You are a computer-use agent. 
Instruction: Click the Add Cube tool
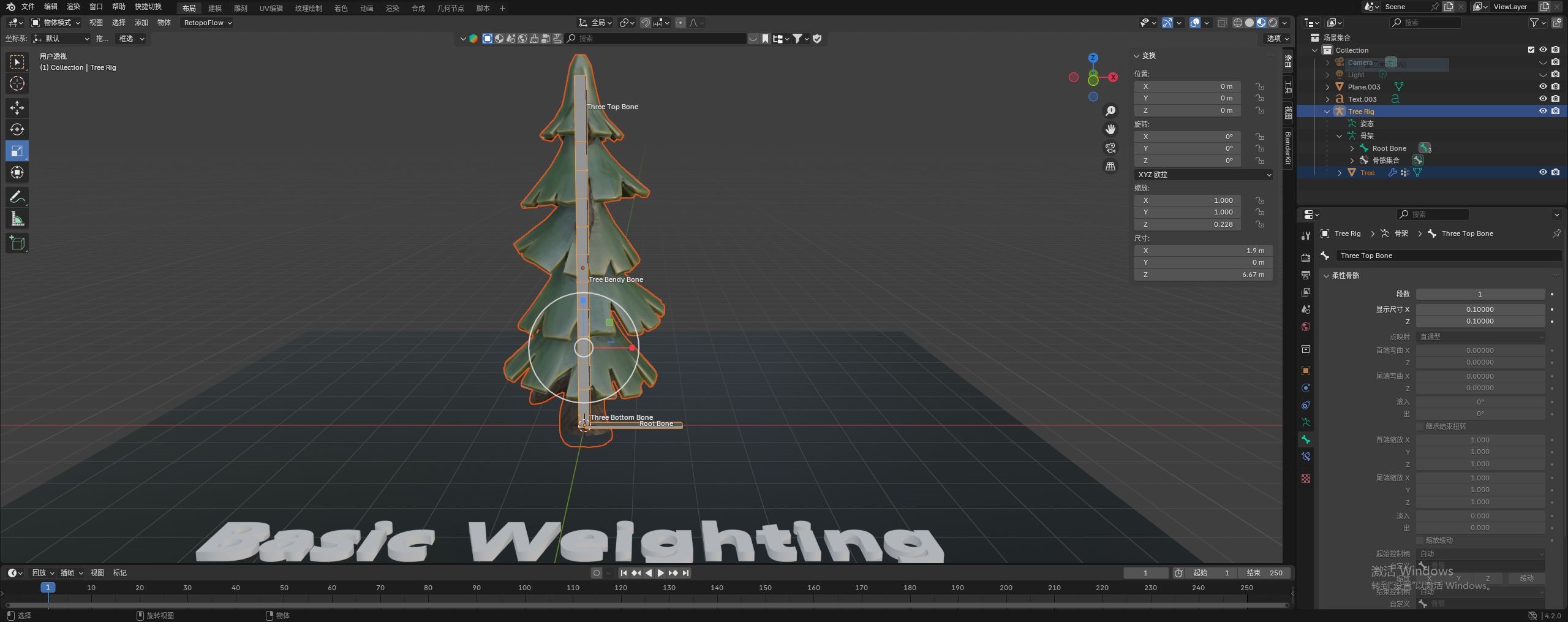(x=17, y=243)
